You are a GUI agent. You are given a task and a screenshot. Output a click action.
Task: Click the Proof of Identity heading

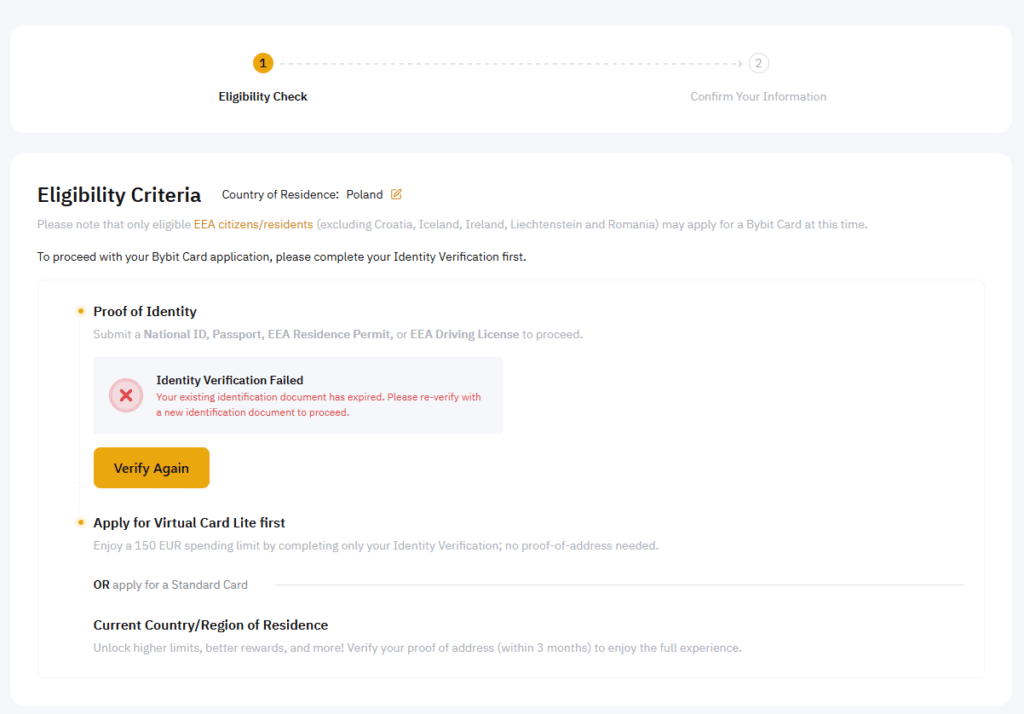[x=145, y=312]
